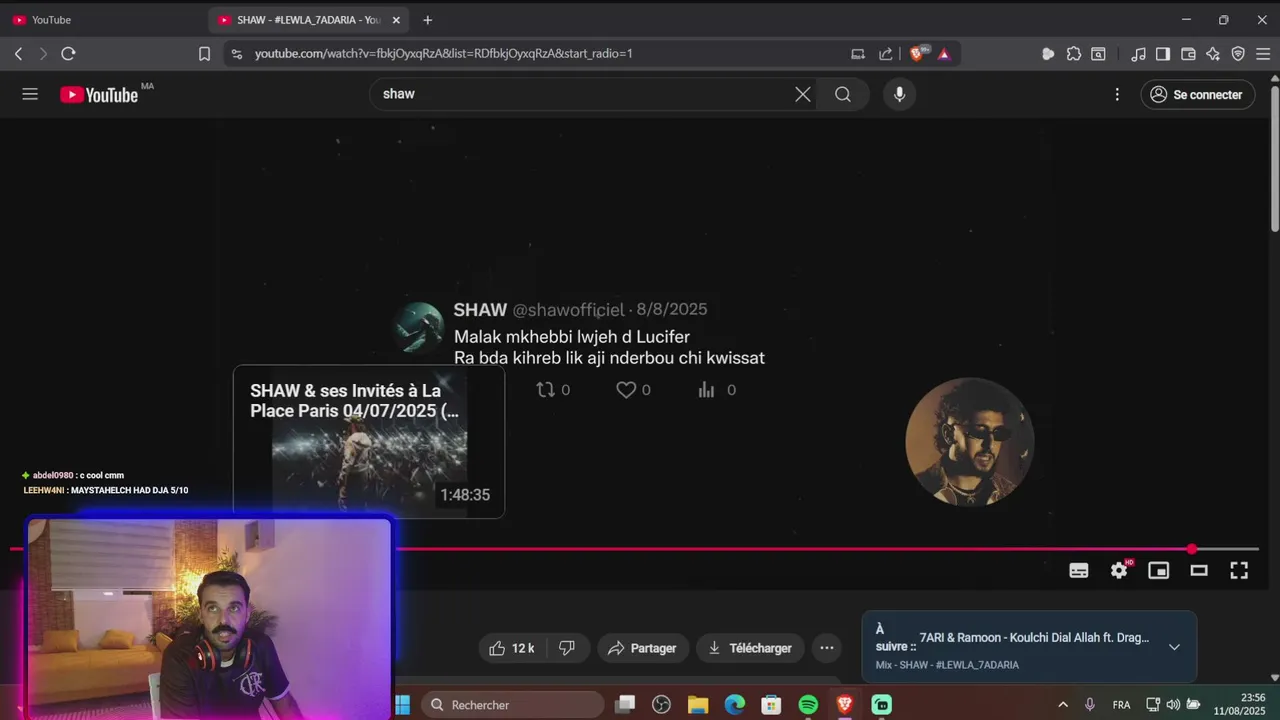Close the SHAW #LEWLA_7ADARIA tab
The image size is (1280, 720).
[396, 20]
